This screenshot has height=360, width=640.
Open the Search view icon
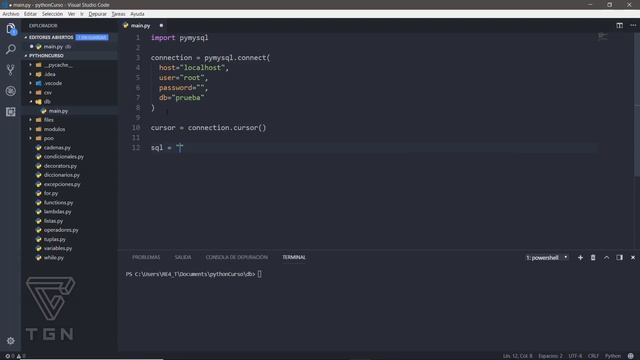tap(11, 49)
